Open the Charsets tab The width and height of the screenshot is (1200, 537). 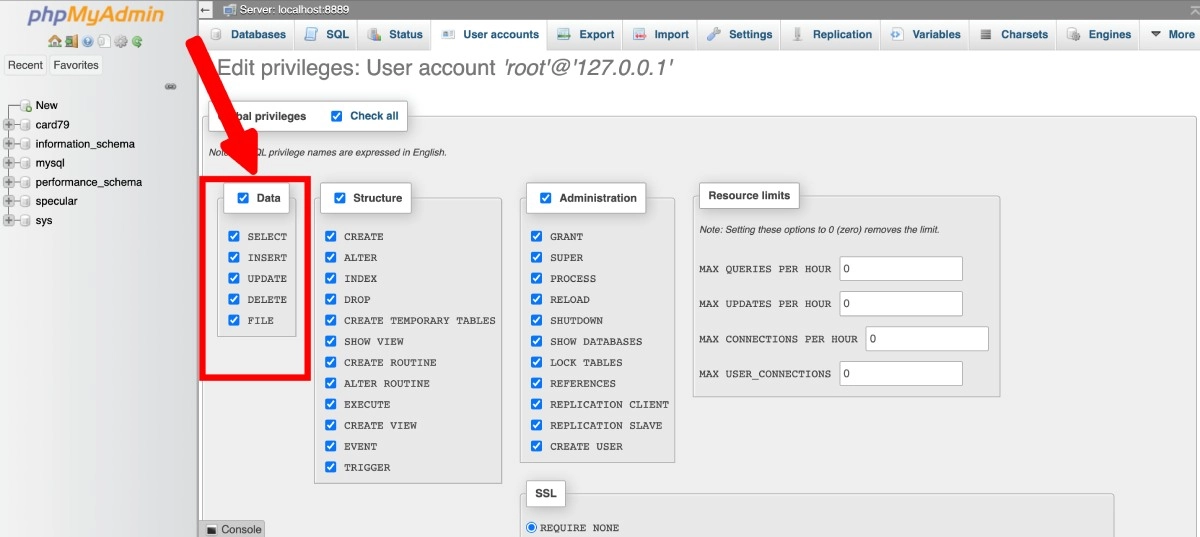[1014, 34]
